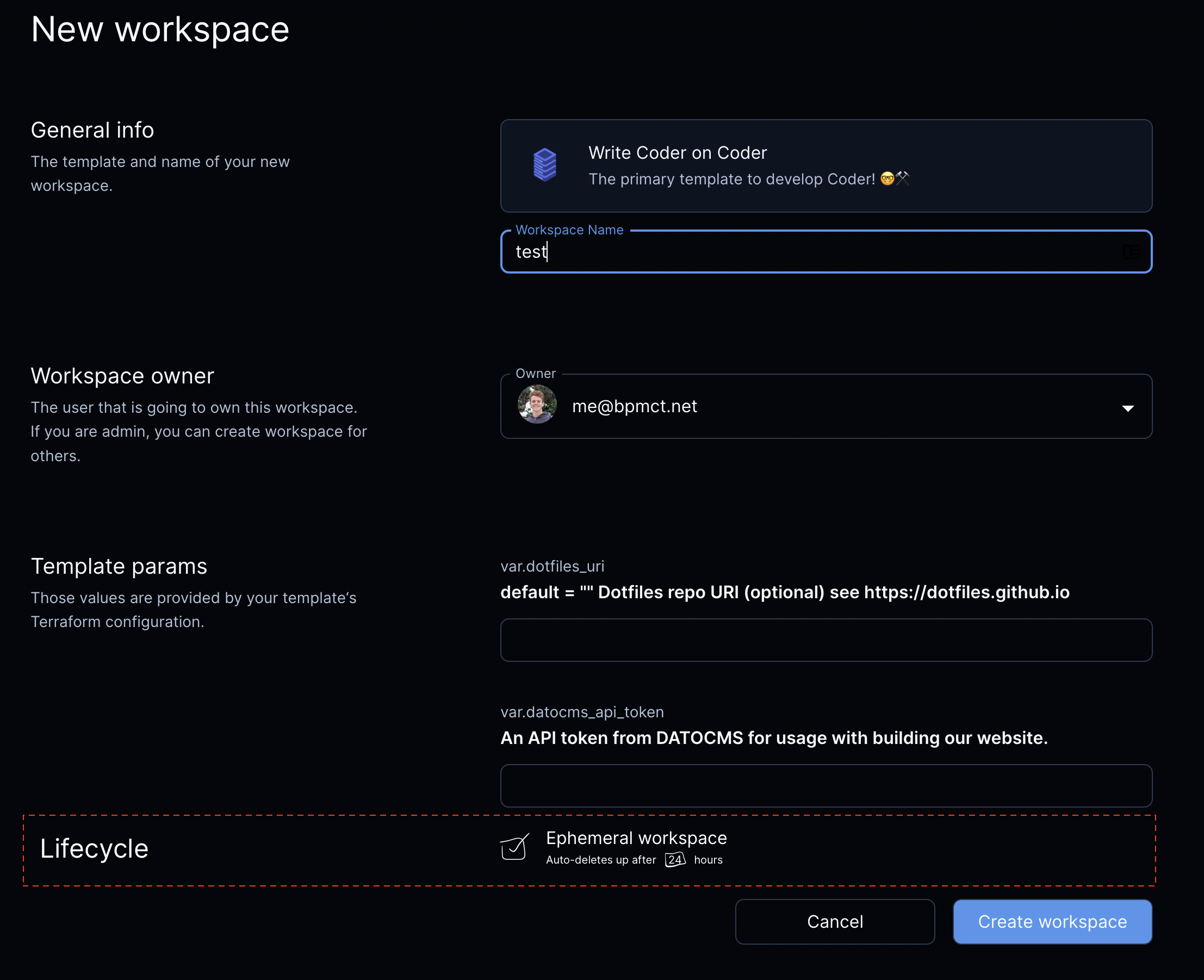Click the var.dotfiles_uri input field
Viewport: 1204px width, 980px height.
[826, 640]
